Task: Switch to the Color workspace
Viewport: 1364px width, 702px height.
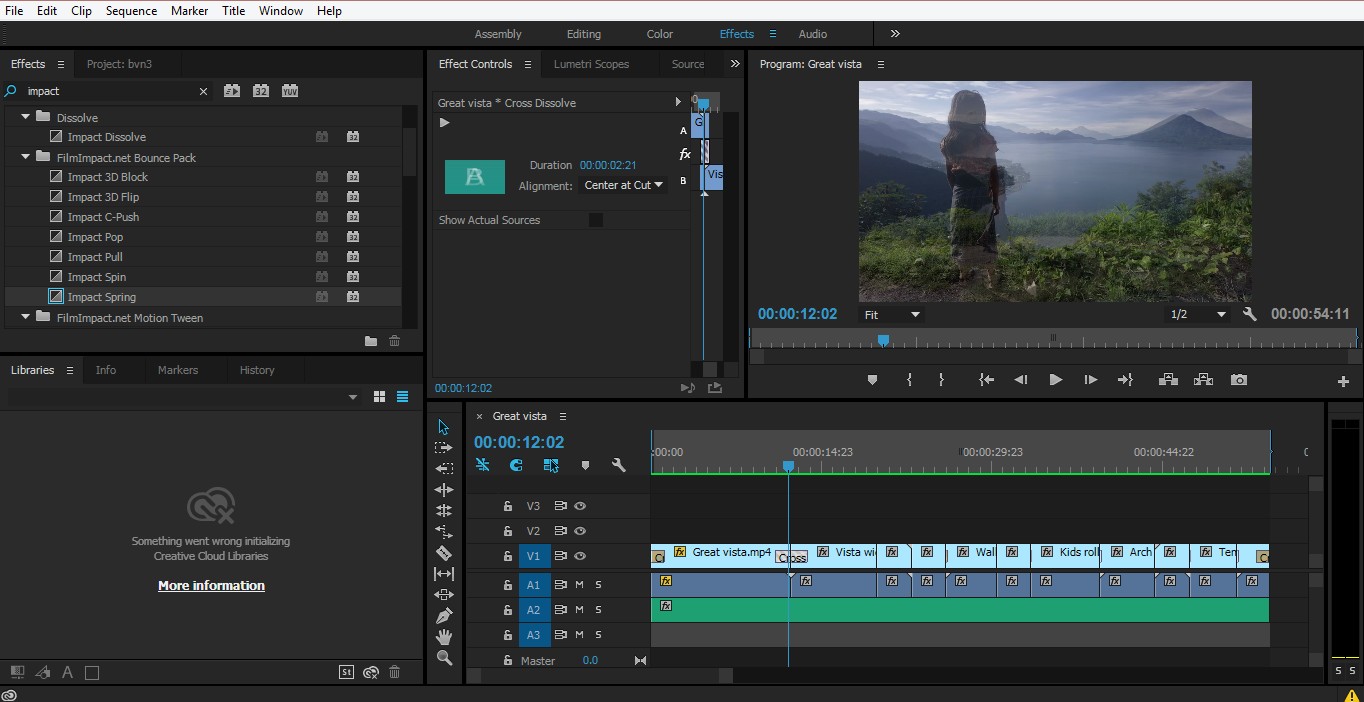Action: [660, 34]
